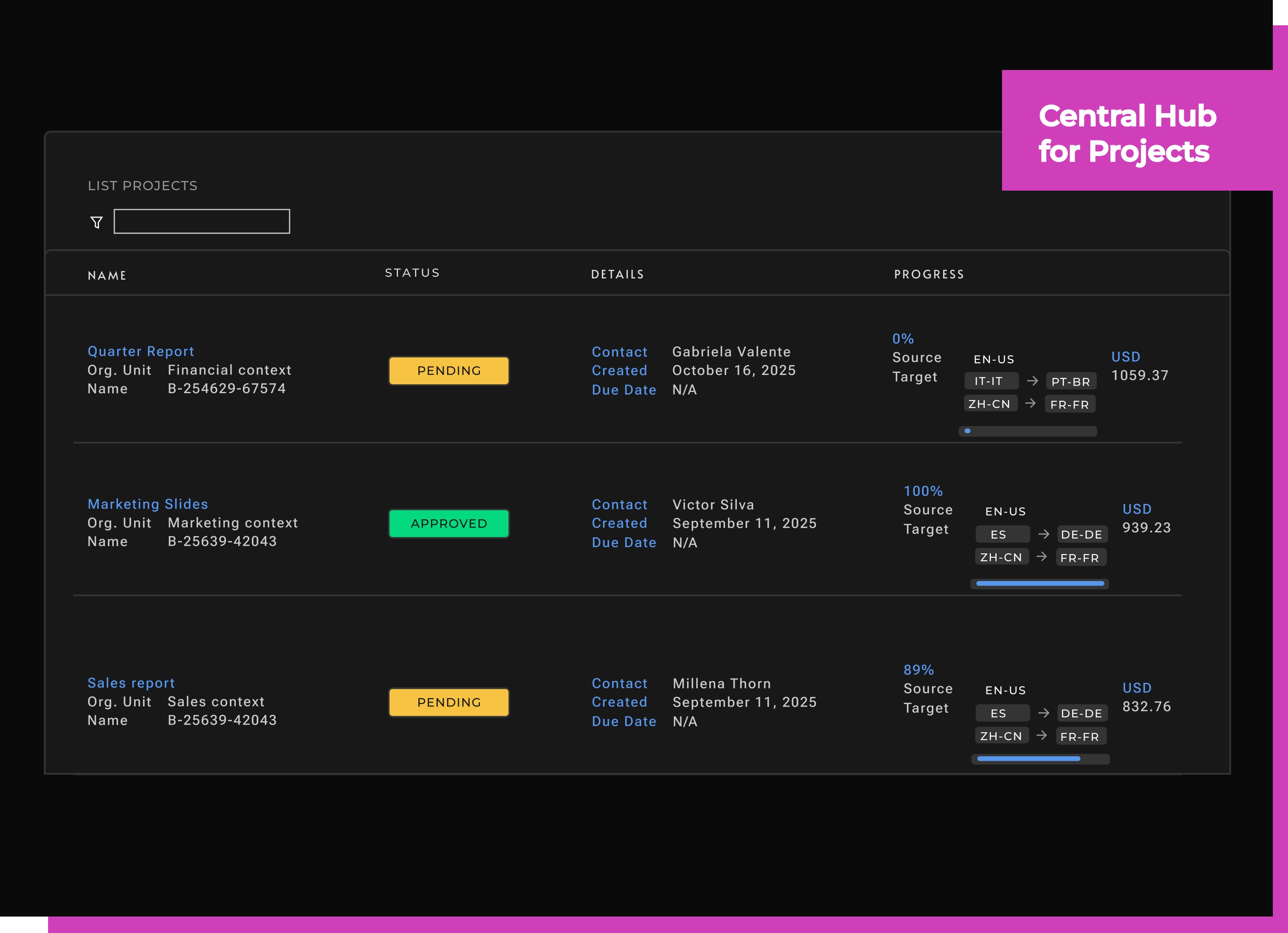Click arrow beside DE-DE in Marketing Slides
This screenshot has width=1288, height=933.
[1043, 534]
